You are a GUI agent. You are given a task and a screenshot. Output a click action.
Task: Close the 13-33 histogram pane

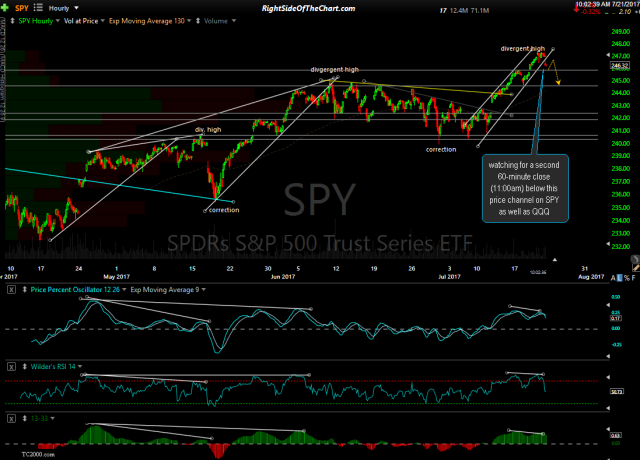click(11, 418)
